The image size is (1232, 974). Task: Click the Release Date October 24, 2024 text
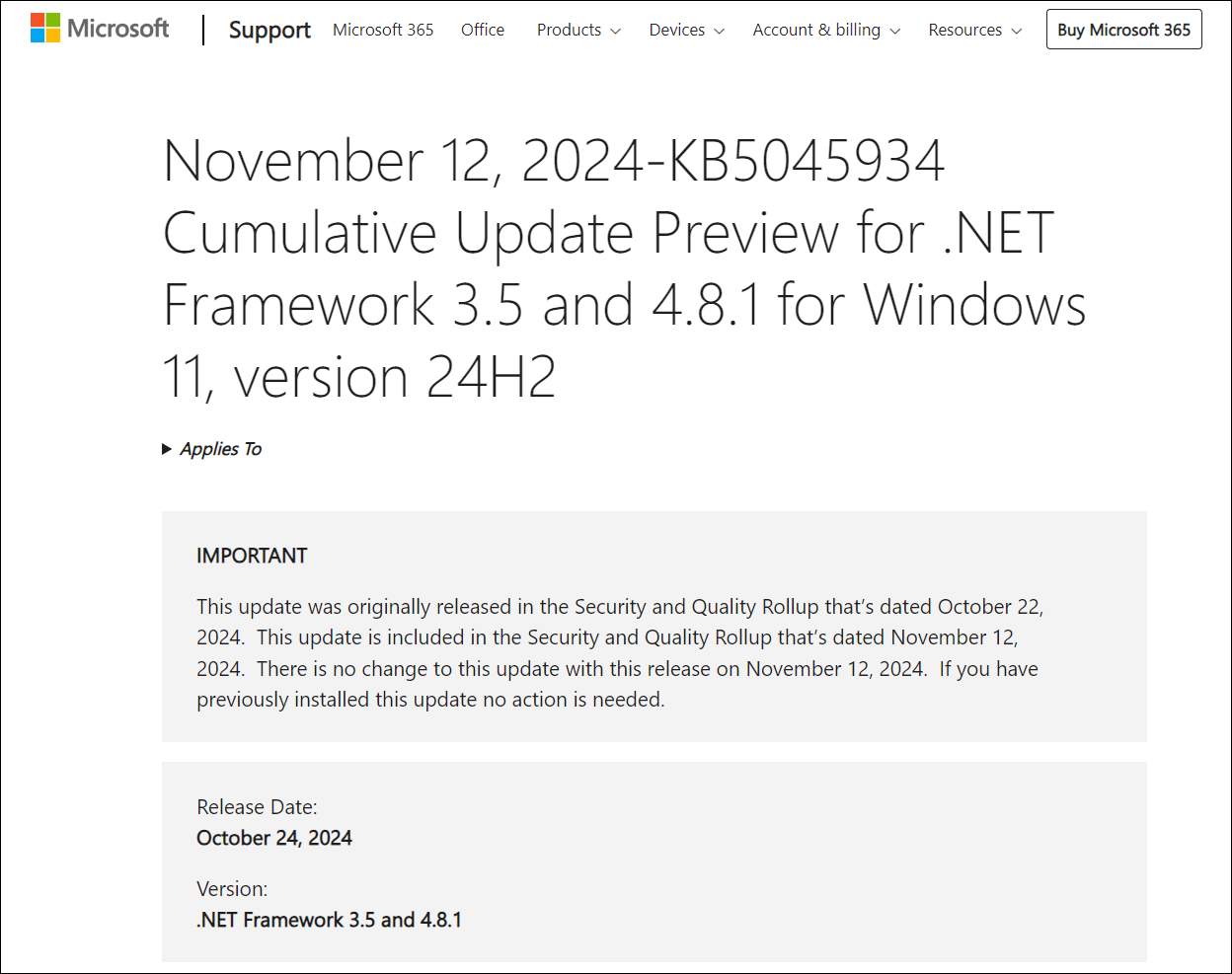(x=274, y=838)
